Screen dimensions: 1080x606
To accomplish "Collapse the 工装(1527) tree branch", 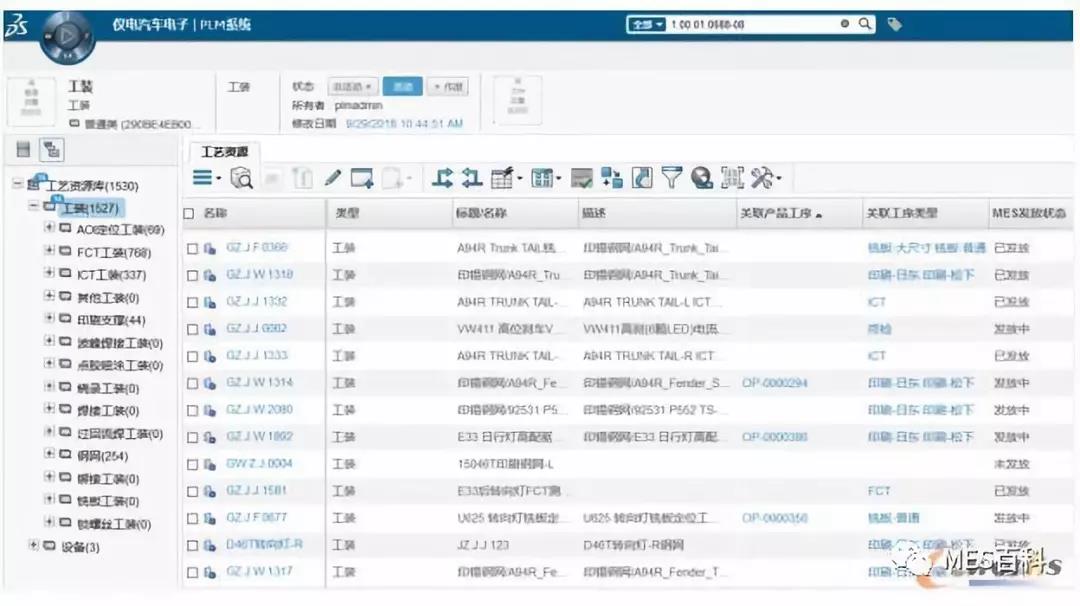I will (32, 207).
